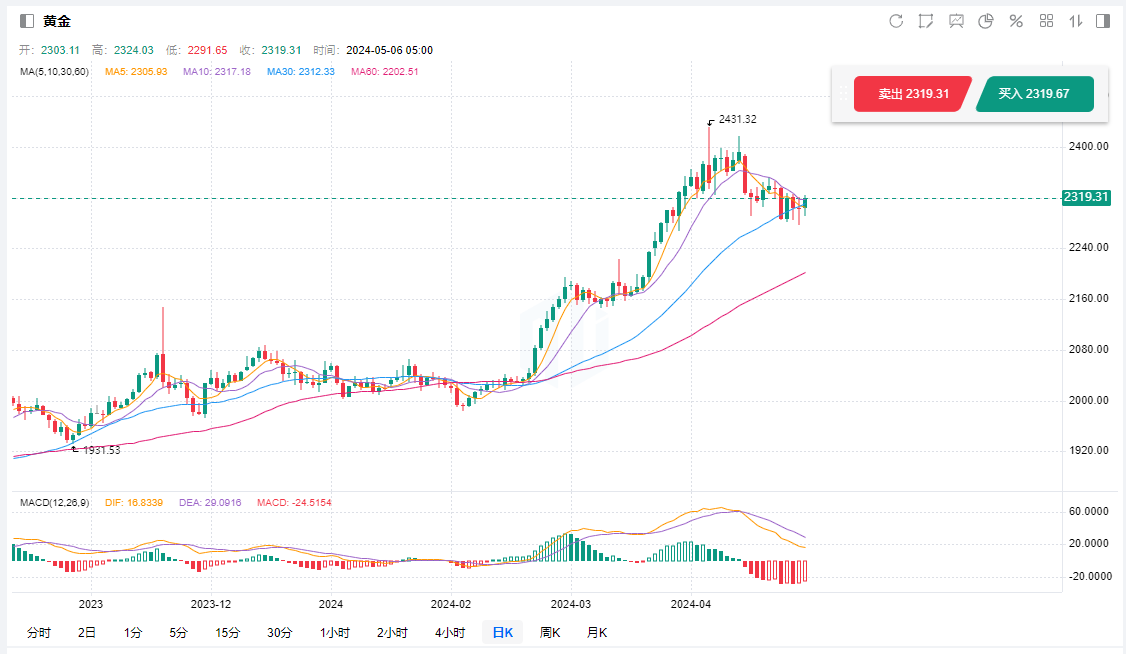The width and height of the screenshot is (1126, 654).
Task: Open the chart presentation board icon
Action: (956, 21)
